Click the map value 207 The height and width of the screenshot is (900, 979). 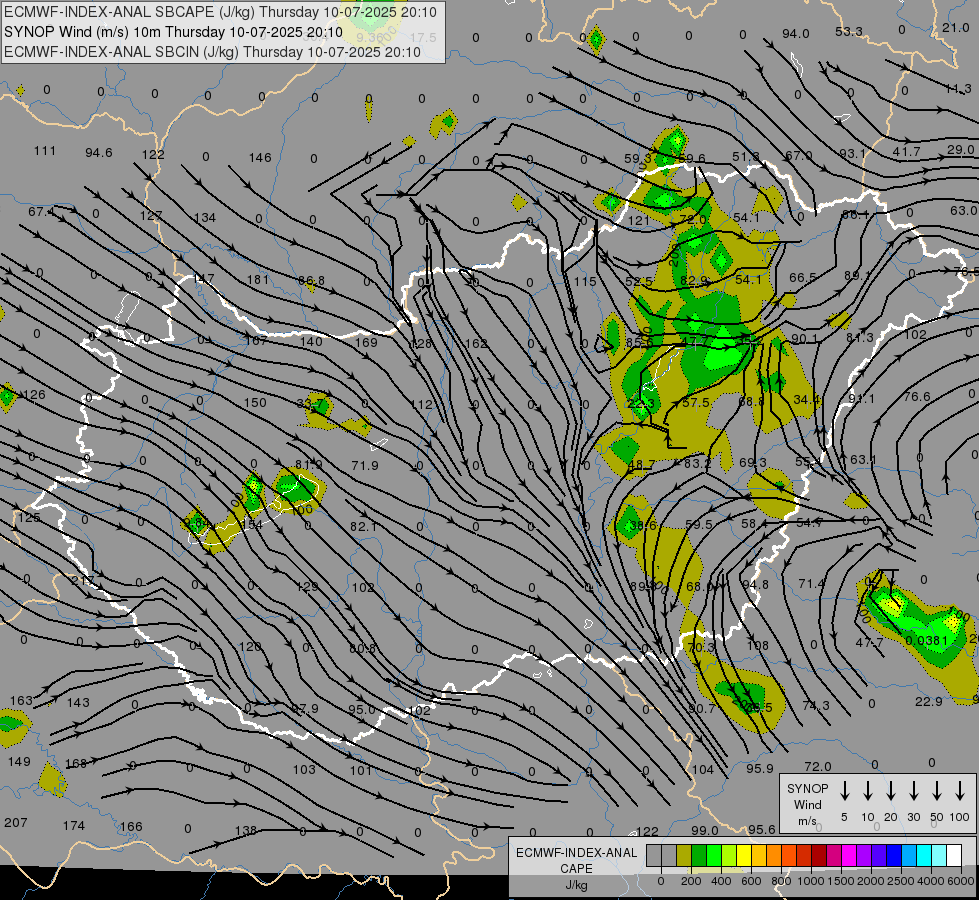(16, 822)
